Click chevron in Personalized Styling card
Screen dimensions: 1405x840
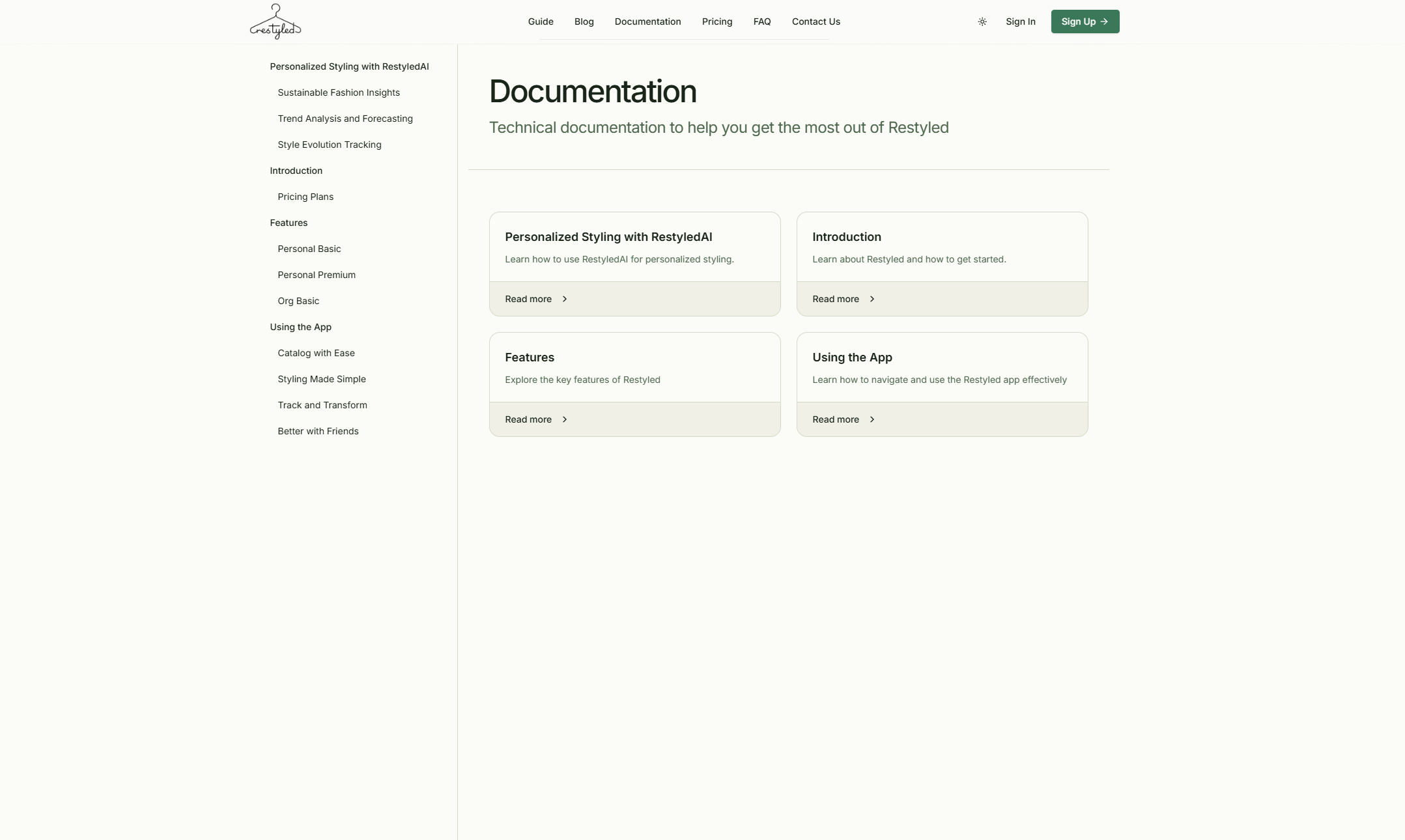pos(565,299)
